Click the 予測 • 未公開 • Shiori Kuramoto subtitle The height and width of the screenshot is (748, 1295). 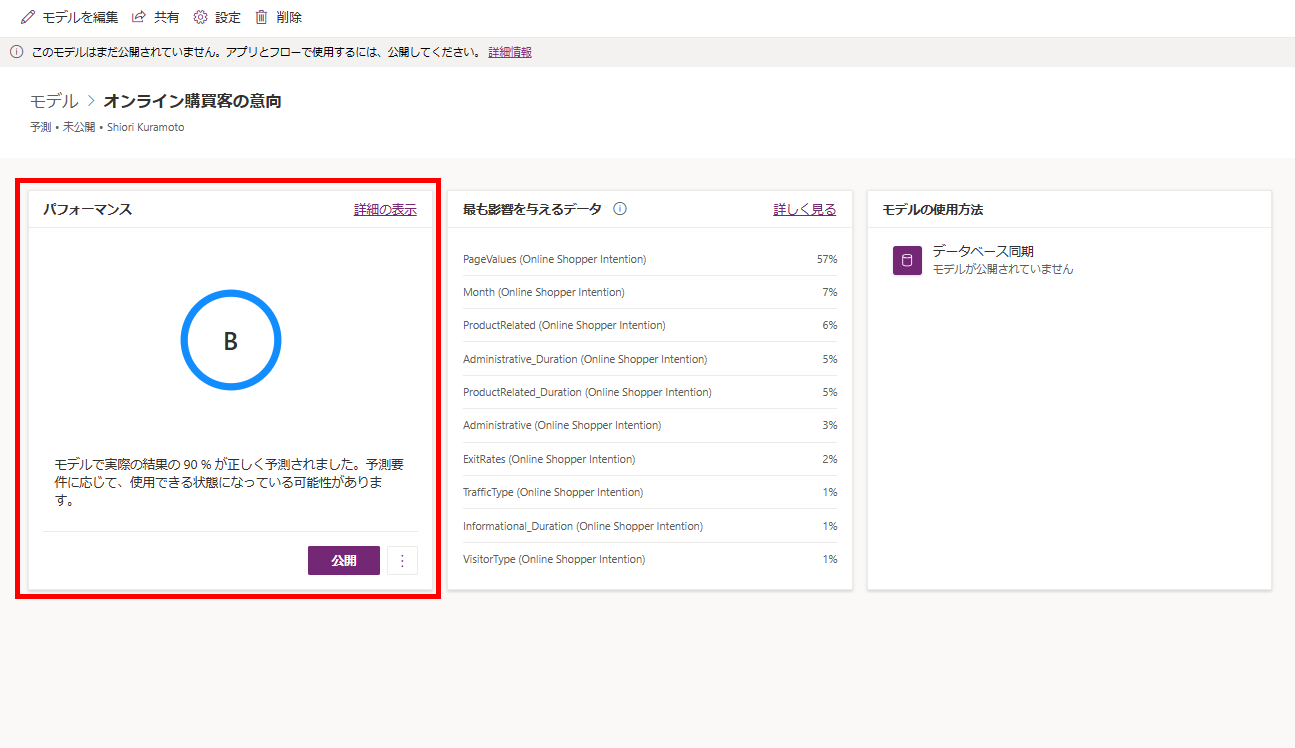click(x=107, y=127)
